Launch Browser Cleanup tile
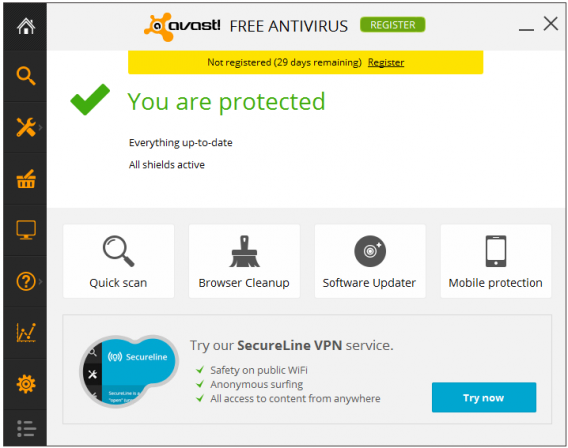This screenshot has width=568, height=448. [244, 261]
